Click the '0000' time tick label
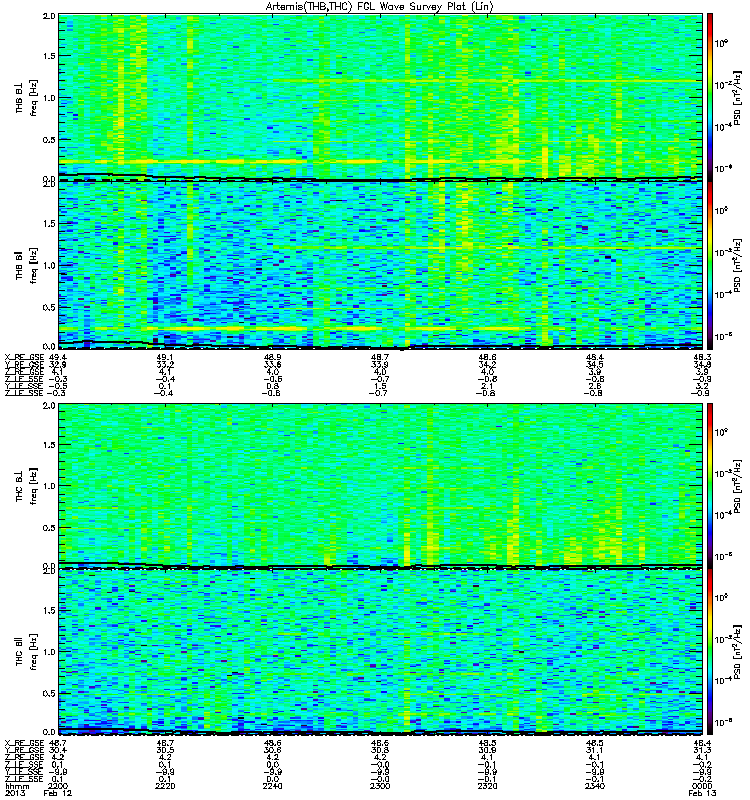 coord(703,786)
